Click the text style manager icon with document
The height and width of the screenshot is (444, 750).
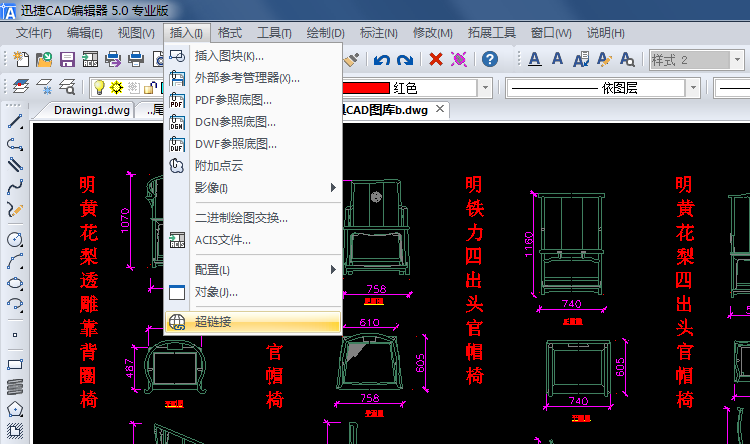click(x=581, y=59)
